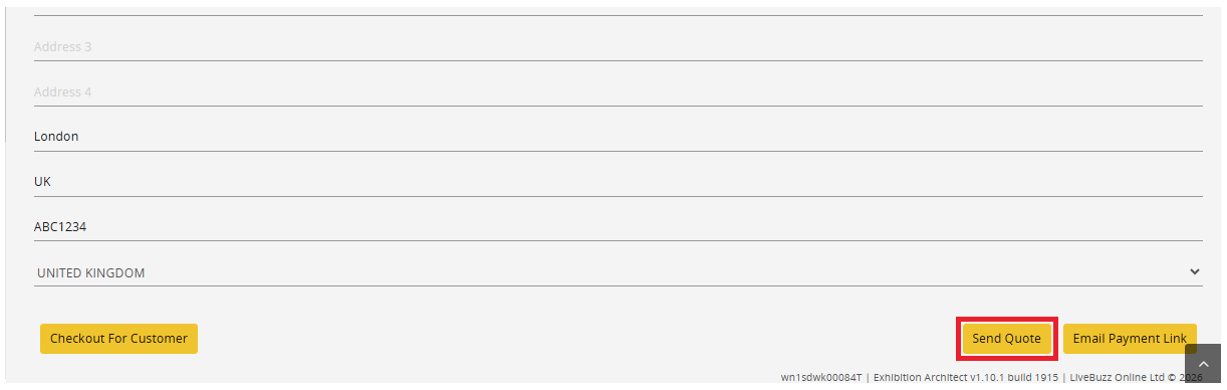Viewport: 1227px width, 390px height.
Task: Click Checkout For Customer
Action: point(119,339)
